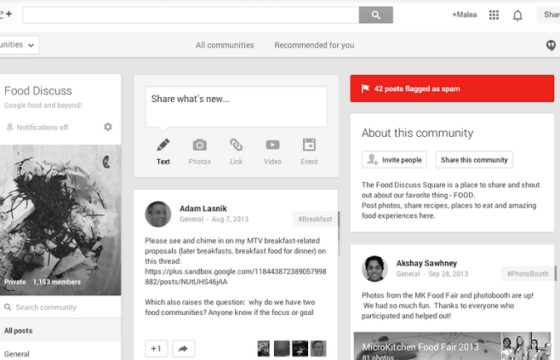Choose Event post type

309,152
